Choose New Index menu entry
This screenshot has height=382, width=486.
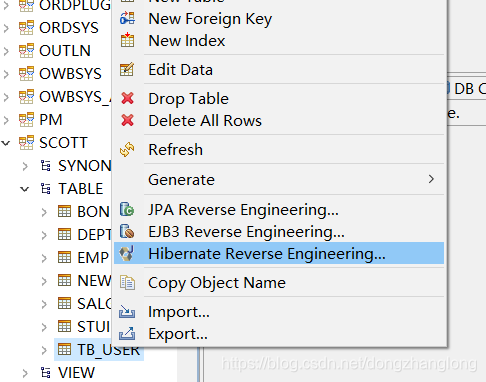(x=279, y=41)
